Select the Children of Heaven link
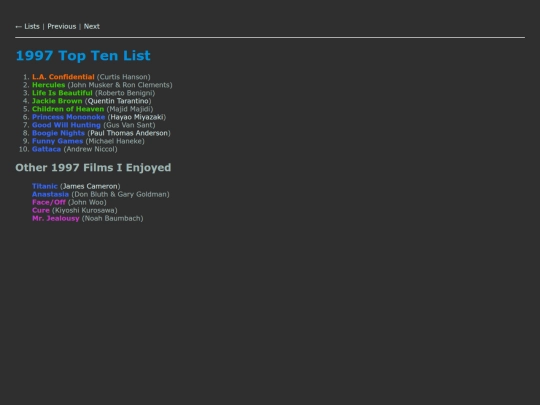The image size is (540, 405). 68,109
